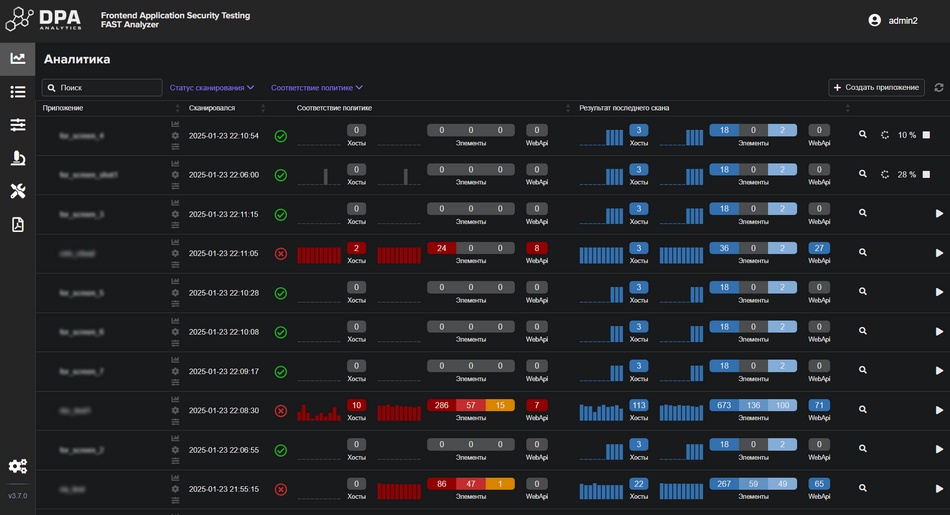This screenshot has width=950, height=515.
Task: Expand the Статус сканирования filter dropdown
Action: pyautogui.click(x=212, y=88)
